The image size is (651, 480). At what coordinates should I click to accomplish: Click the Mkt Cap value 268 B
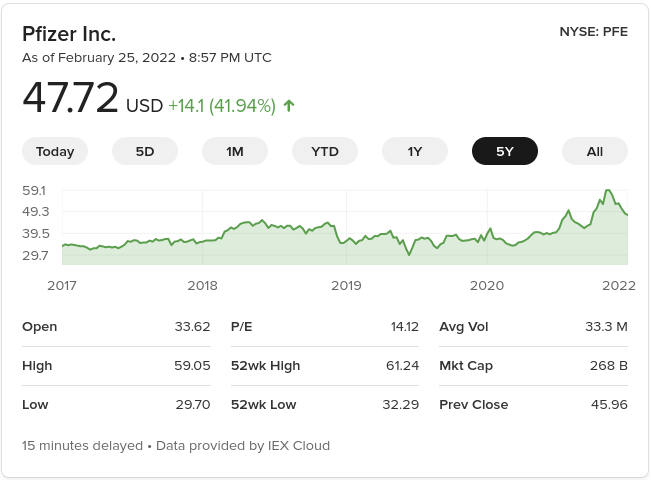[608, 366]
